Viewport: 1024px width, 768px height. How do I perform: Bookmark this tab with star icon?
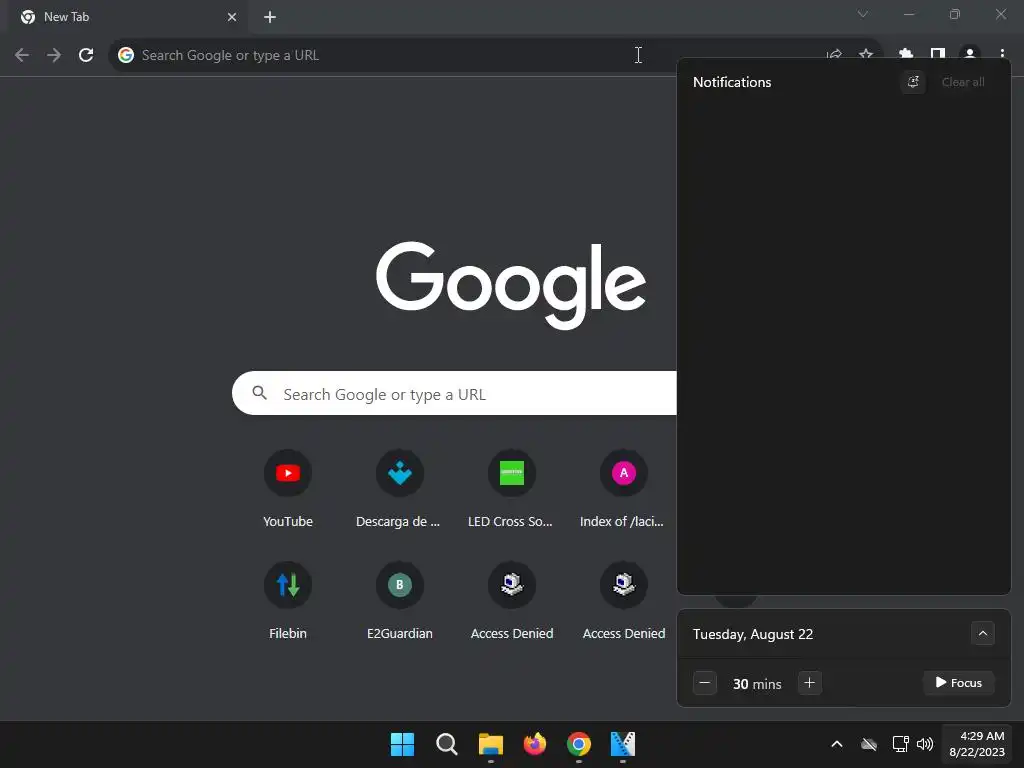(866, 55)
